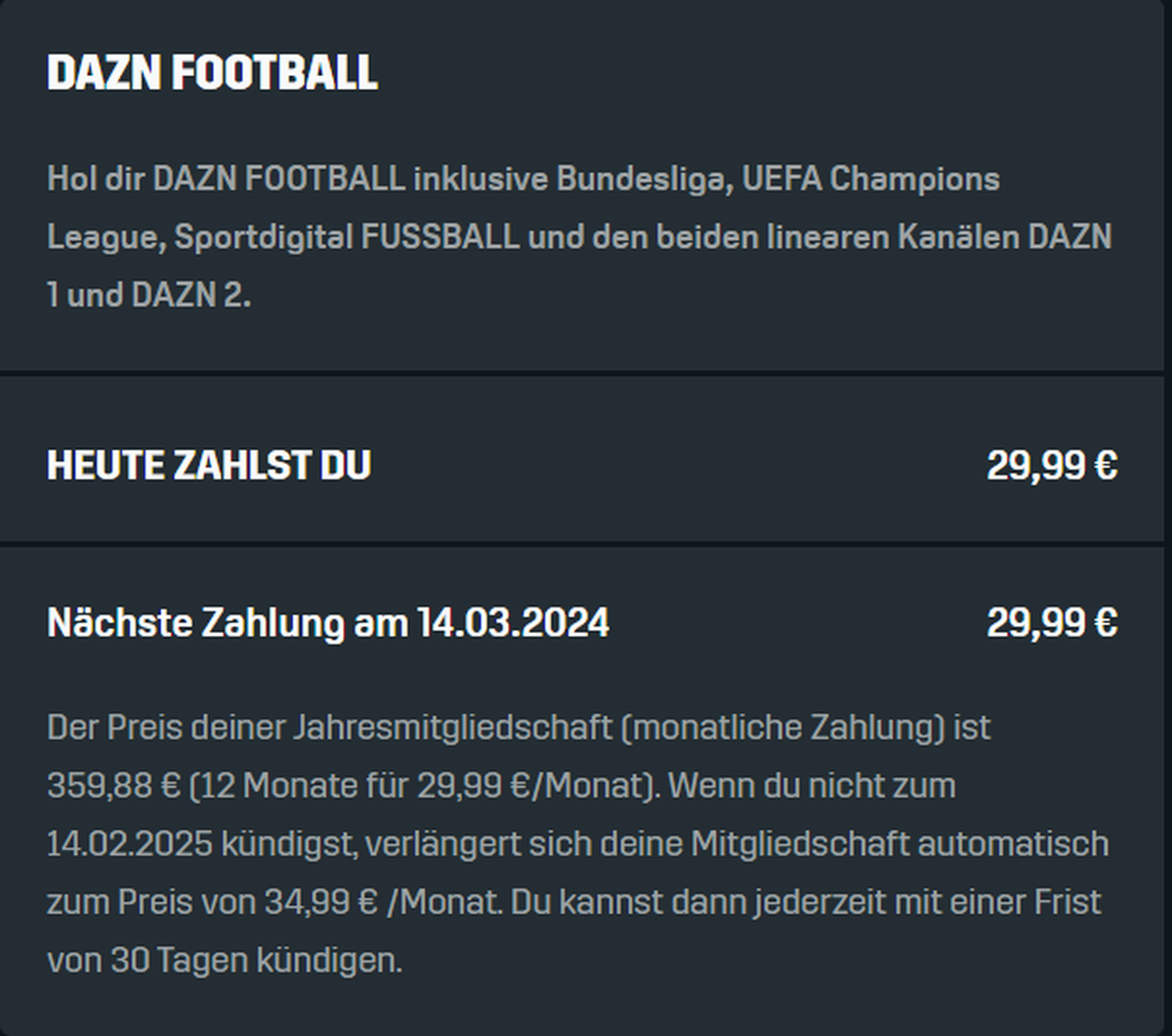Click Sportdigital FUSSBALL in the description

(x=347, y=237)
